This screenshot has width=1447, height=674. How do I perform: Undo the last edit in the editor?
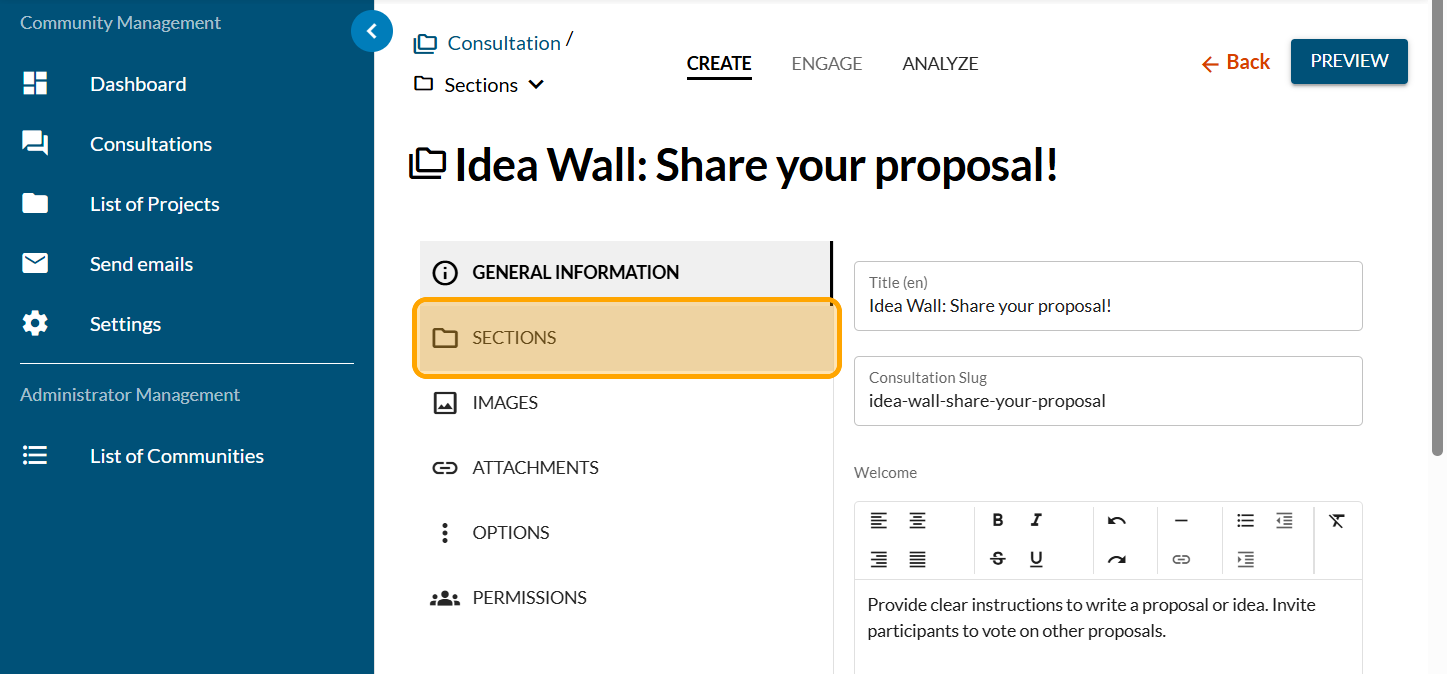1117,520
